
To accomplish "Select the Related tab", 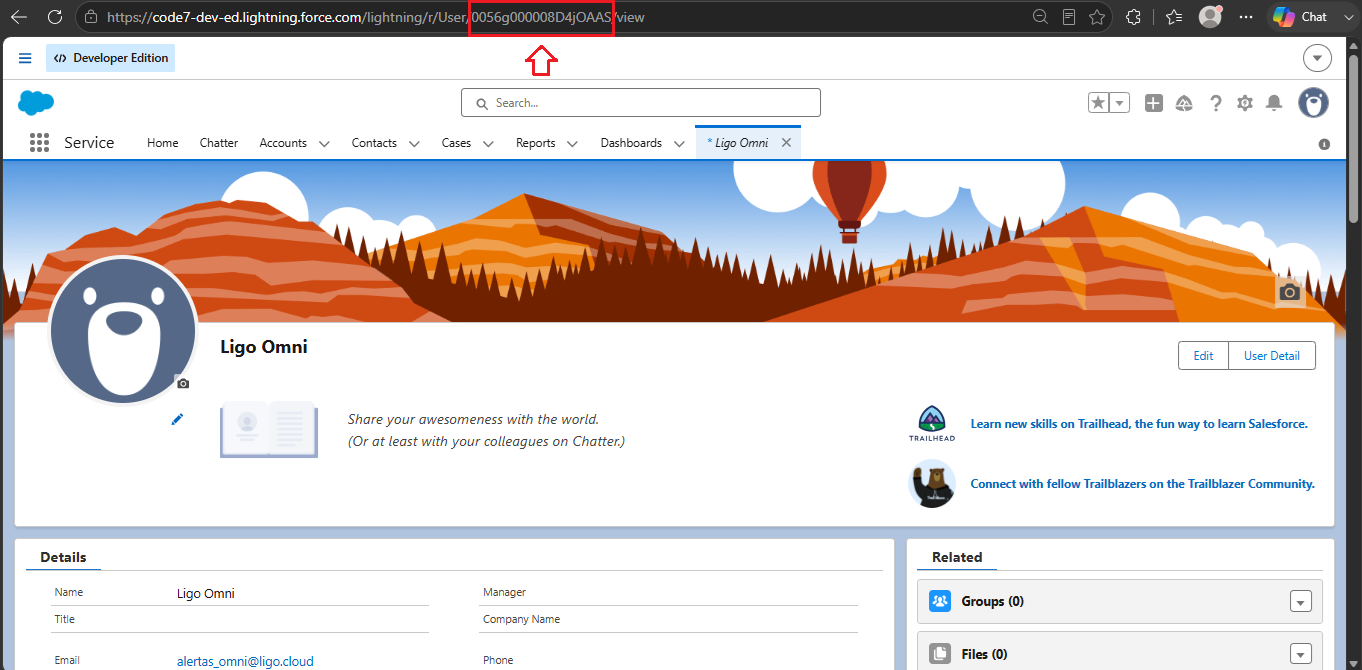I will pyautogui.click(x=957, y=557).
